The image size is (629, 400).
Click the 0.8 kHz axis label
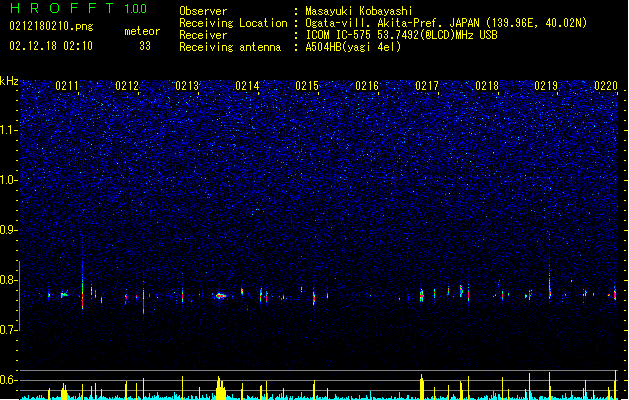tap(9, 280)
